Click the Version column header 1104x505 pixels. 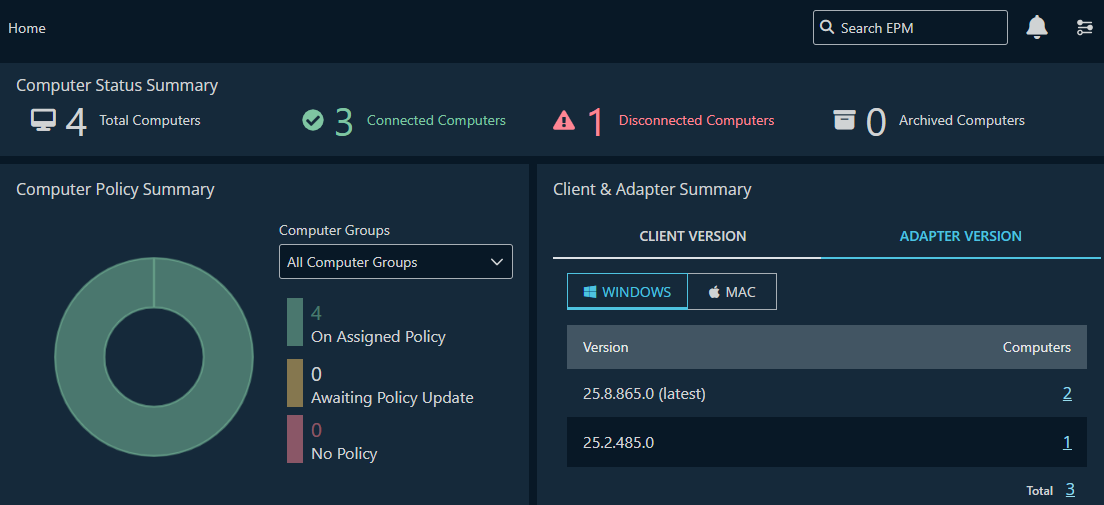coord(606,347)
